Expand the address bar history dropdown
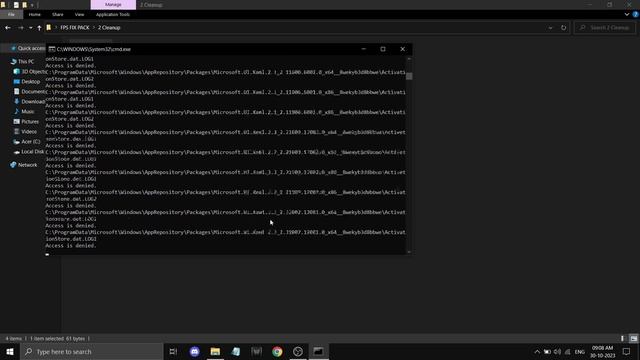The height and width of the screenshot is (360, 640). [x=550, y=28]
